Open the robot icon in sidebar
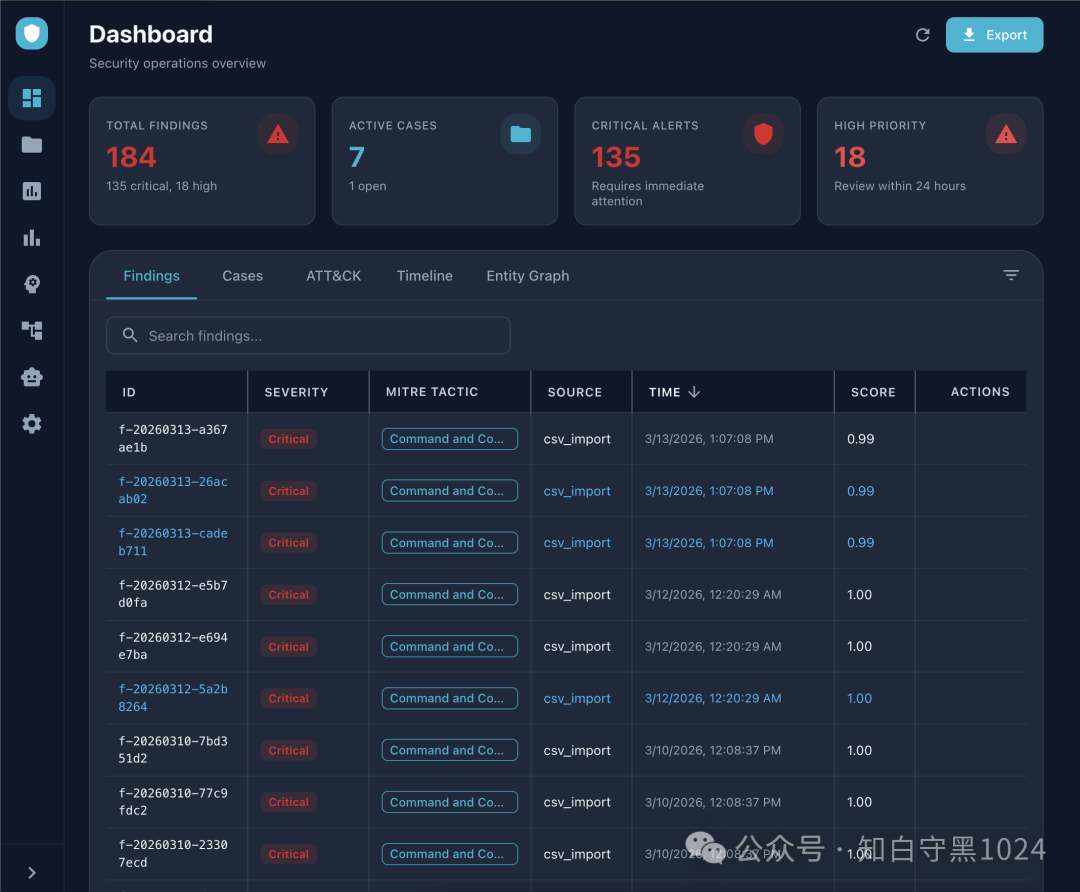The width and height of the screenshot is (1080, 892). (32, 377)
